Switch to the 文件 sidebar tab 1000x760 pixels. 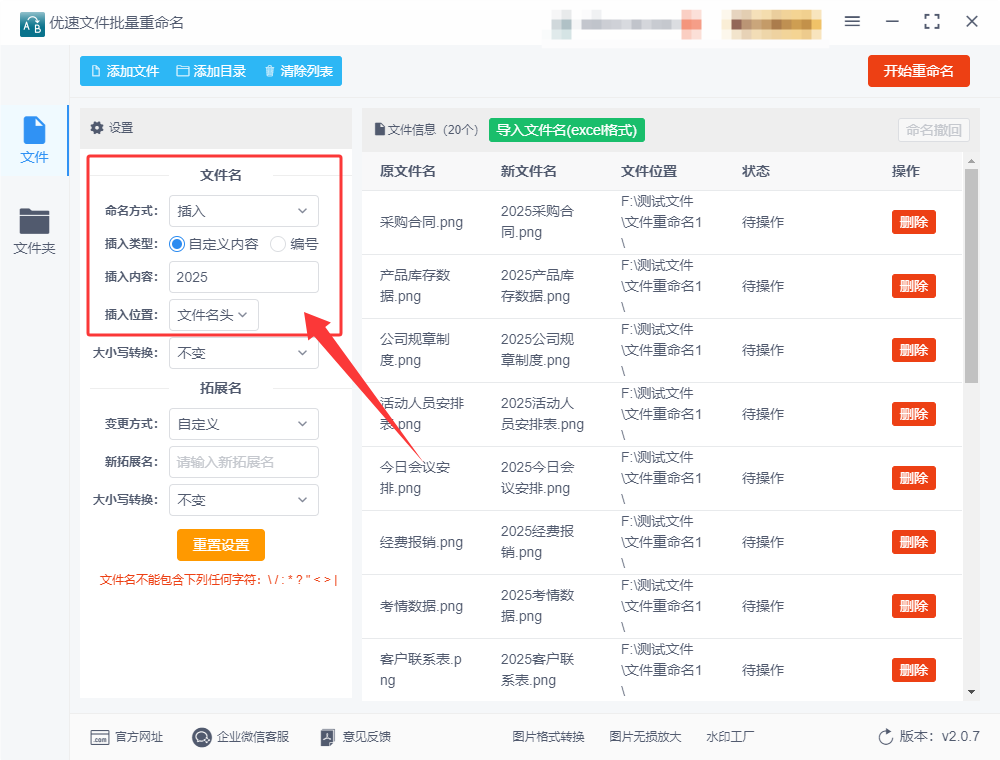pyautogui.click(x=34, y=140)
